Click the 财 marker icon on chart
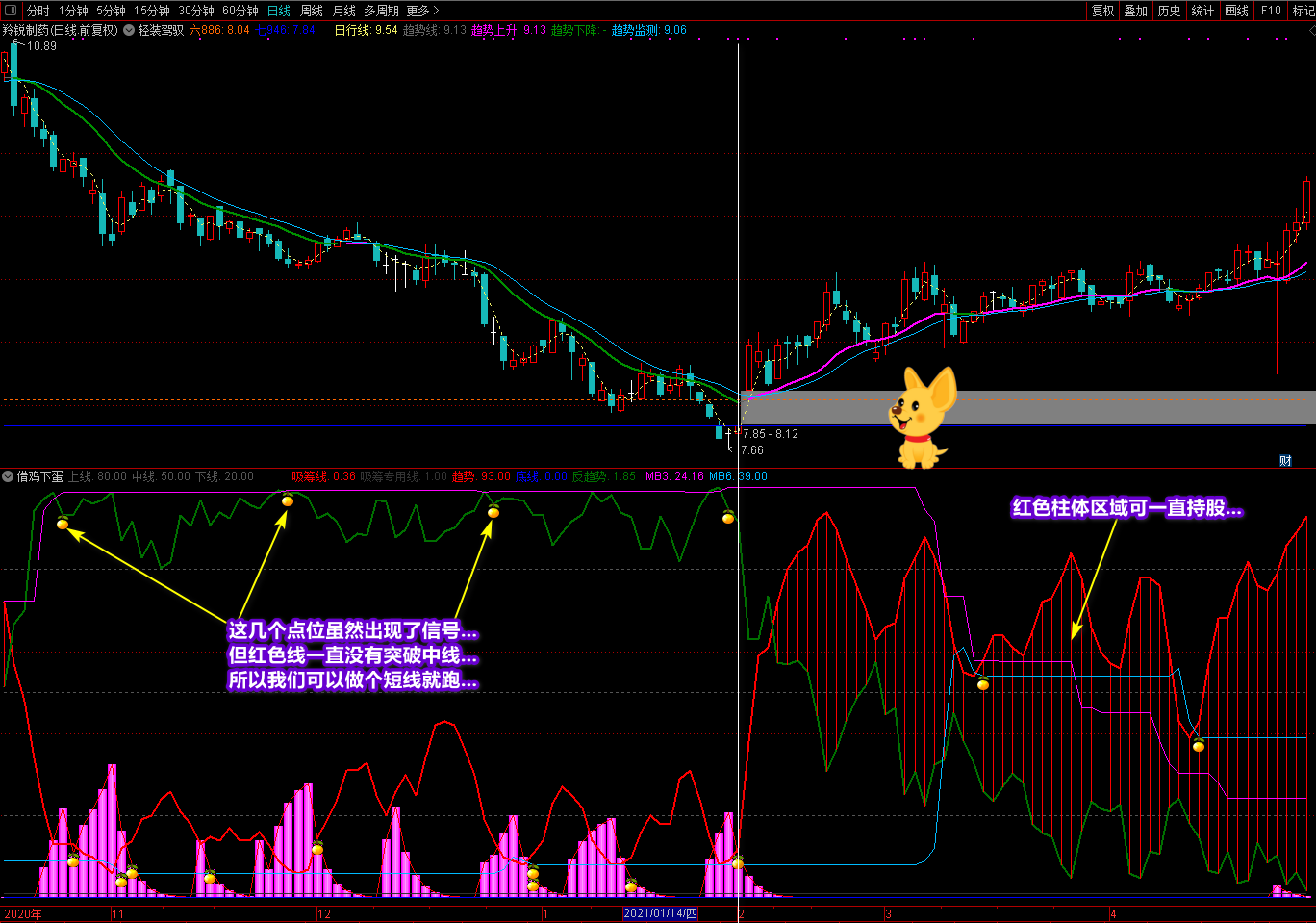 1285,460
